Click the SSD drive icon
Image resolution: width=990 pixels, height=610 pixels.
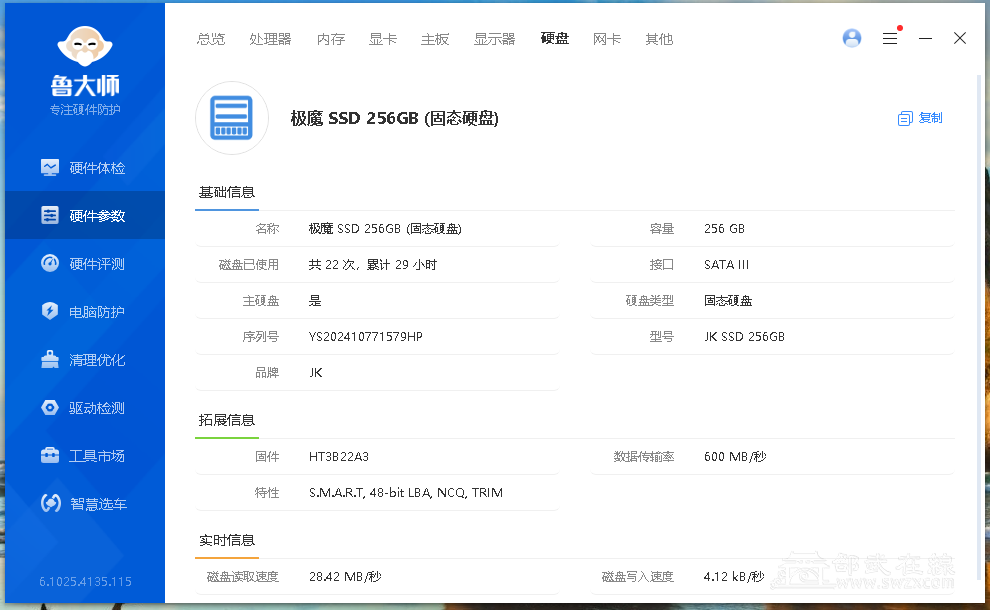tap(232, 118)
